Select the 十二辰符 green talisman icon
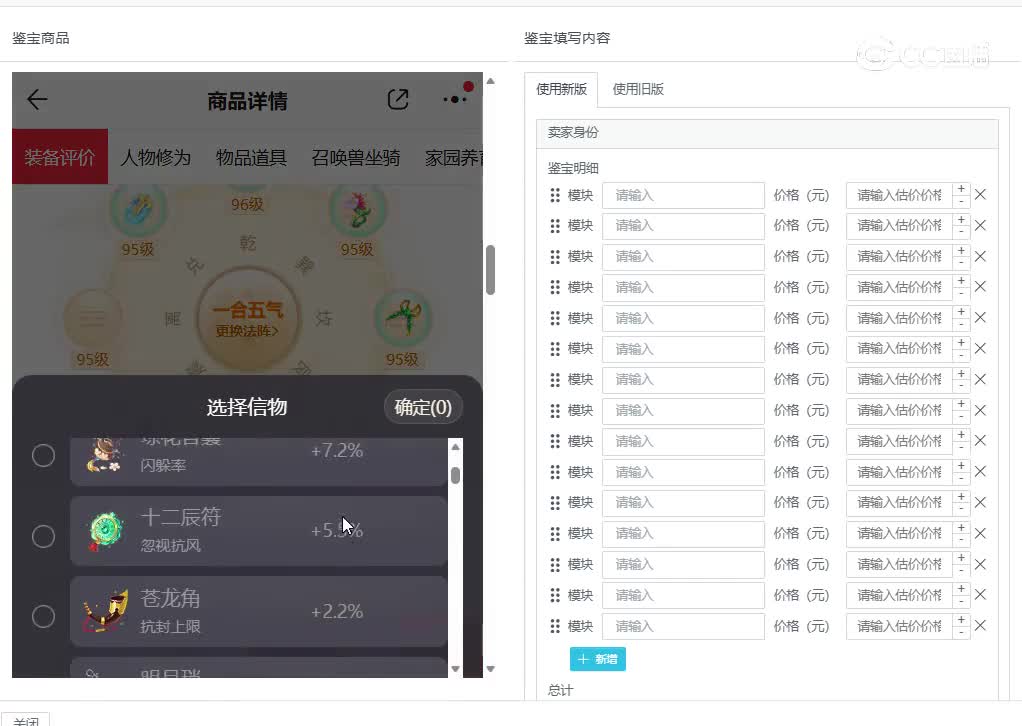 [106, 531]
